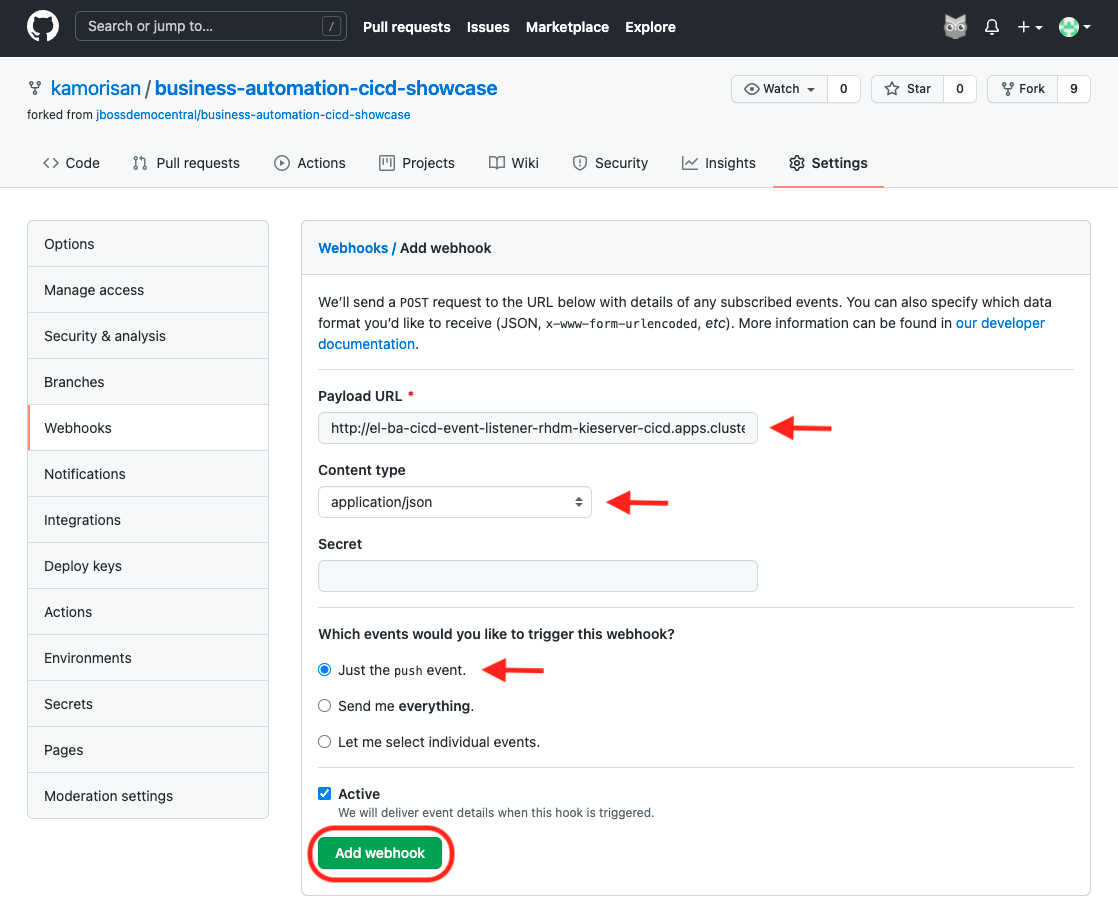Click the Fork button
The image size is (1118, 906).
click(x=1022, y=89)
